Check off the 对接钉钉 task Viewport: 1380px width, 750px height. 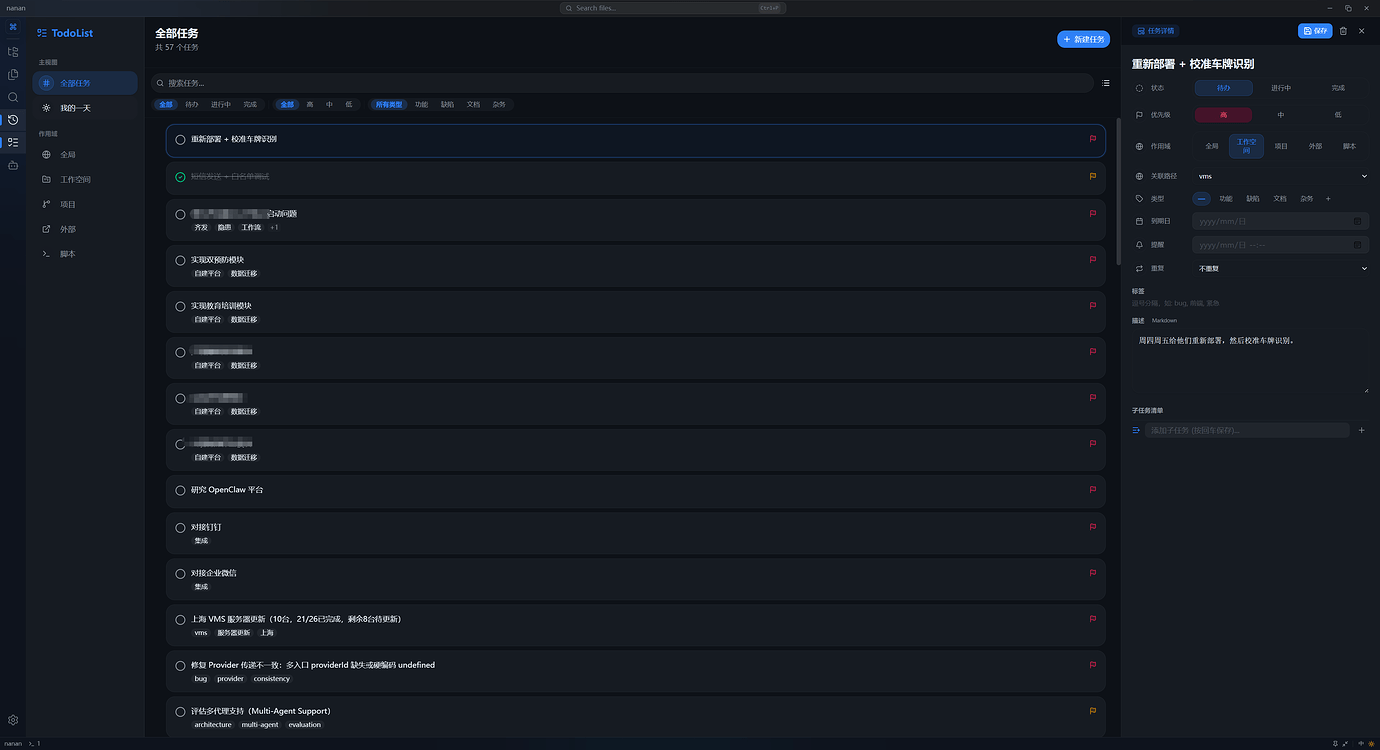pyautogui.click(x=180, y=527)
